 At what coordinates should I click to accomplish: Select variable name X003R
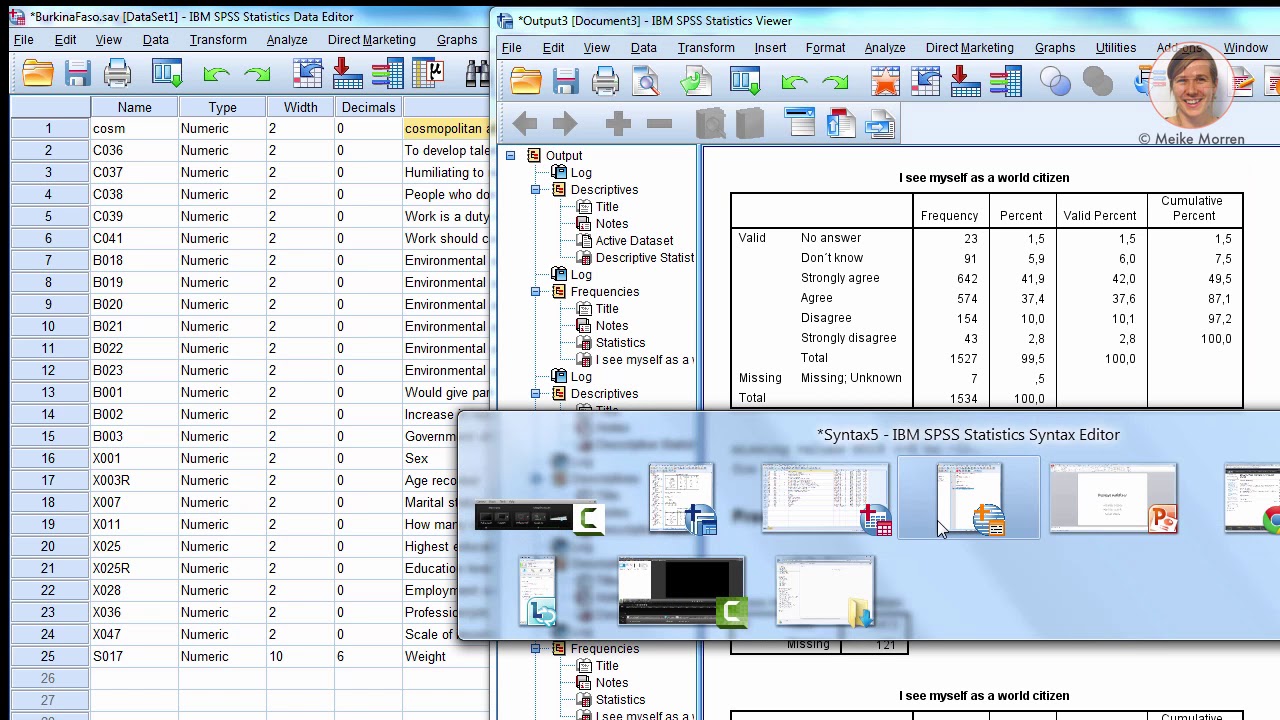pyautogui.click(x=111, y=480)
